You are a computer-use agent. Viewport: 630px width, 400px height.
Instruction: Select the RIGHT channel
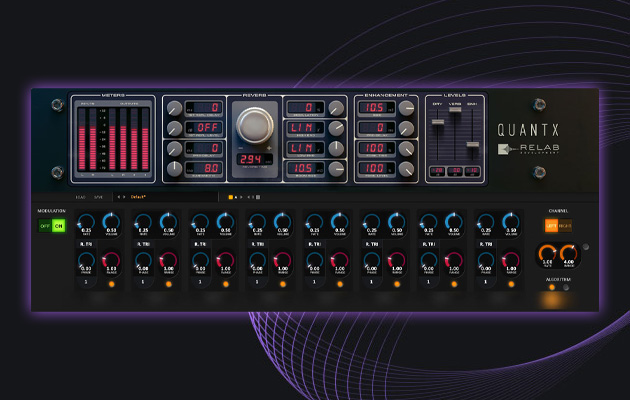(x=565, y=226)
